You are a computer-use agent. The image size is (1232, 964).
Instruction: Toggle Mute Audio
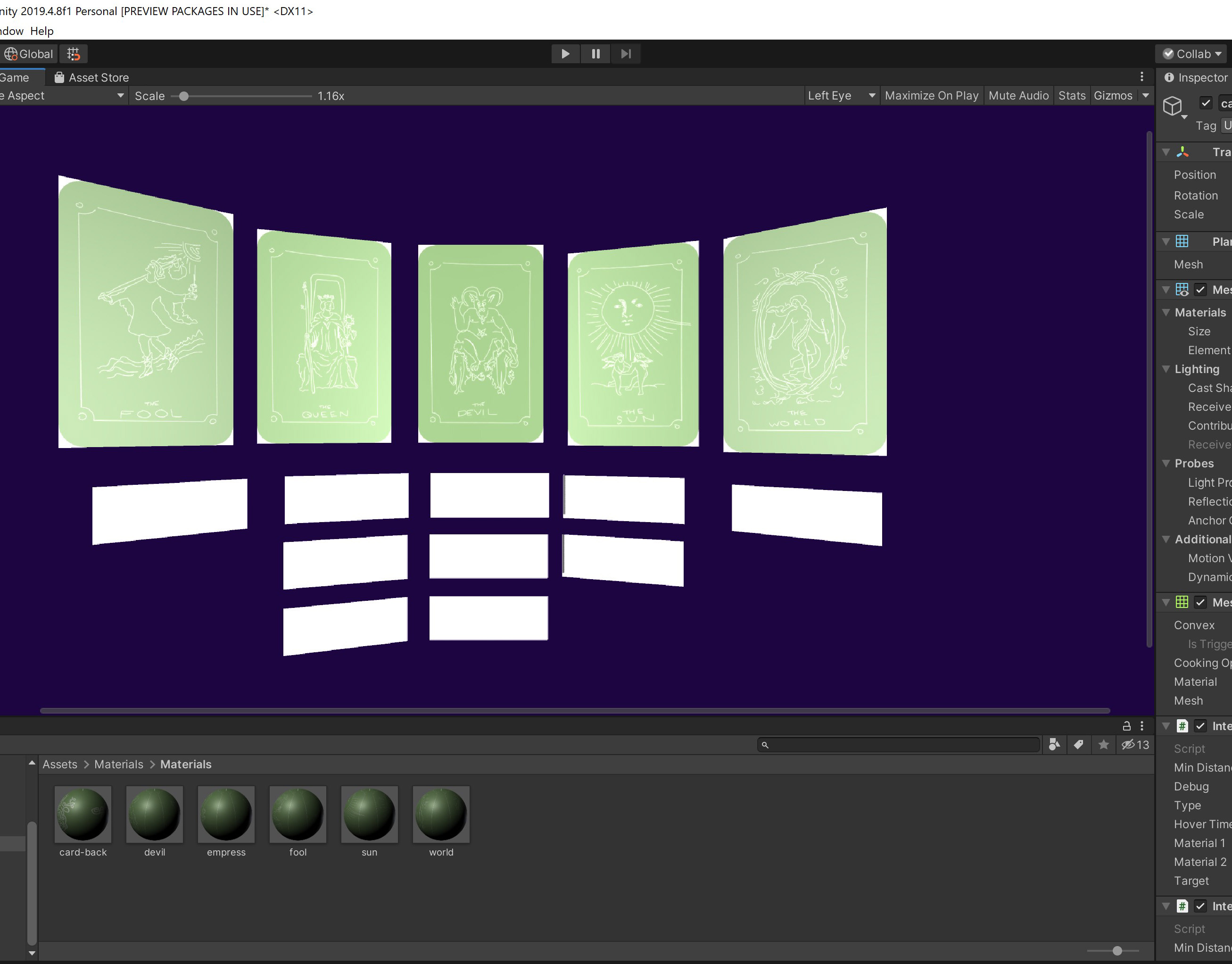1018,95
